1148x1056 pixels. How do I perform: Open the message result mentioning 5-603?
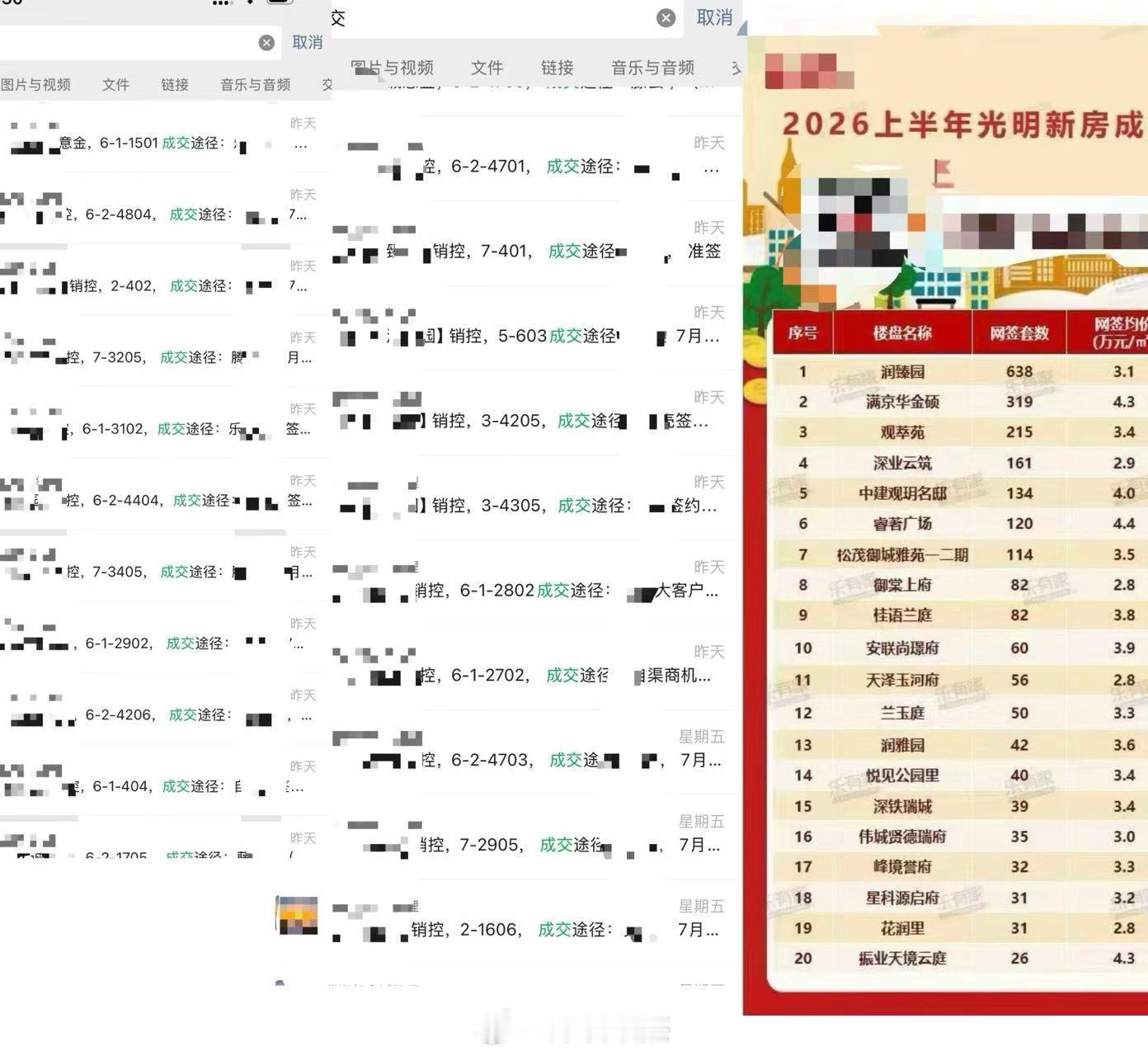coord(536,328)
